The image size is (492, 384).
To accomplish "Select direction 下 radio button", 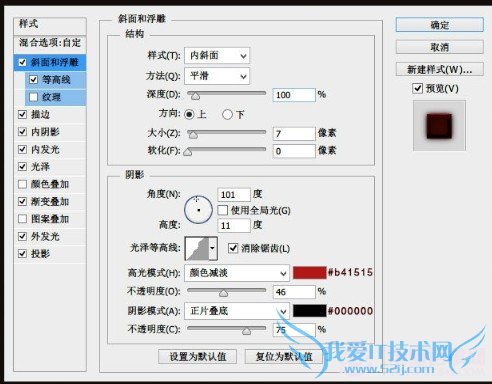I will pyautogui.click(x=227, y=115).
